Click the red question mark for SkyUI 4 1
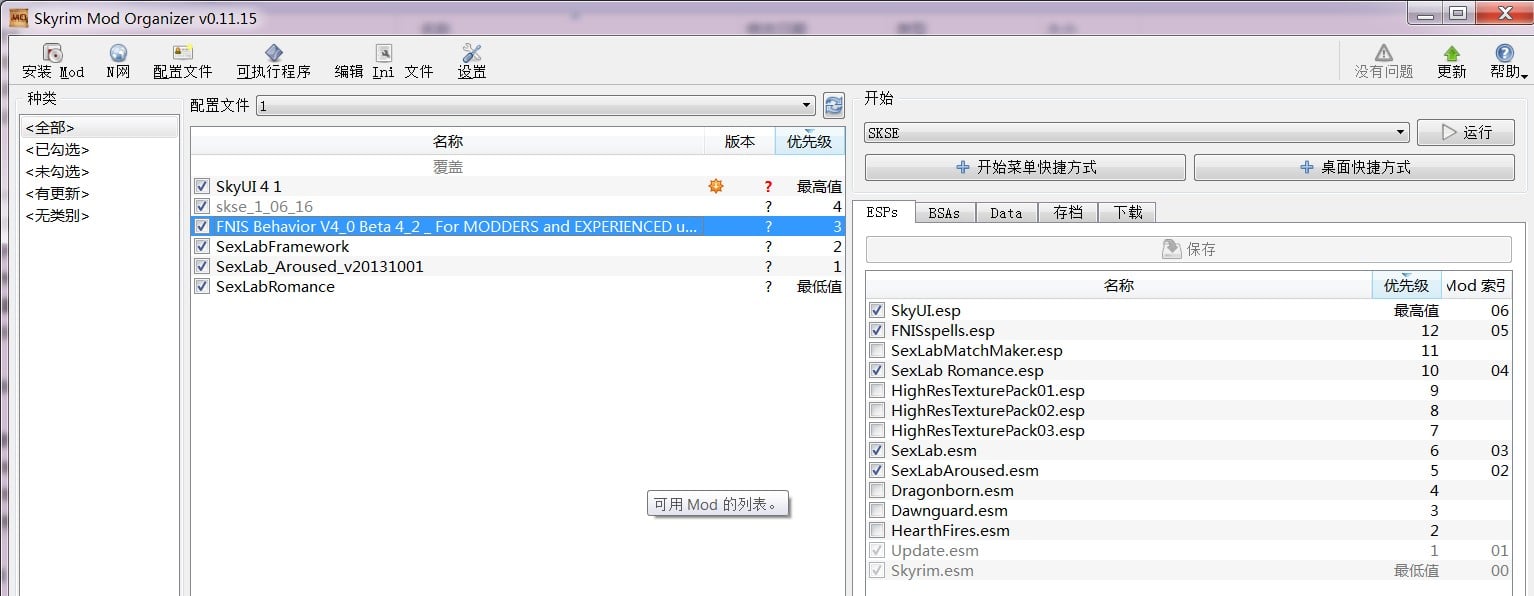Screen dimensions: 1534x596 click(768, 186)
